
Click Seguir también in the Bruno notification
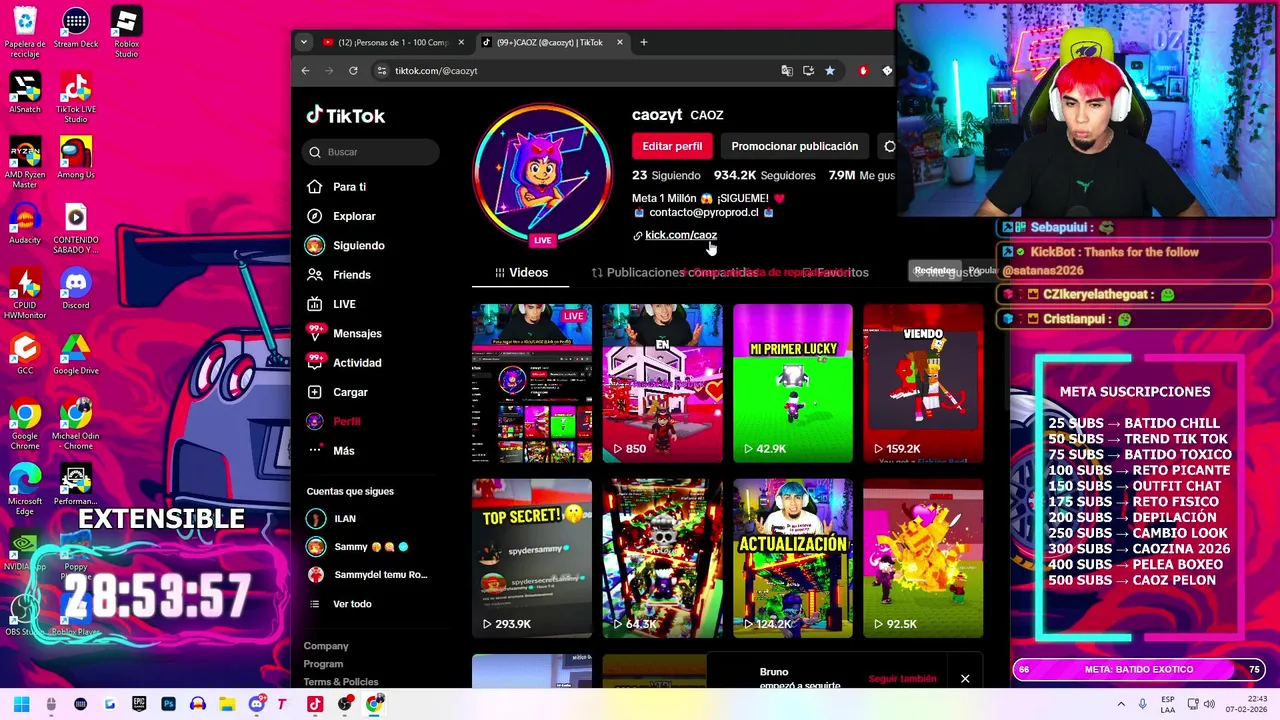902,679
